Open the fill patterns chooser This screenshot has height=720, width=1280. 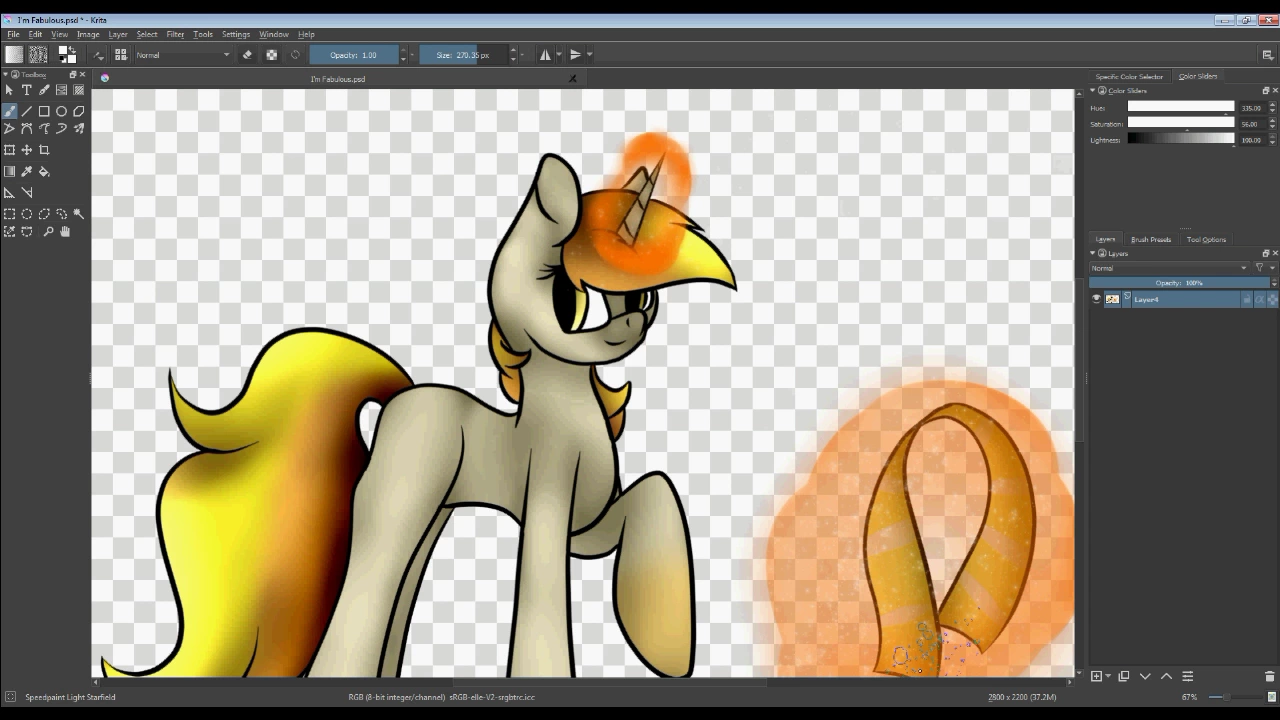tap(38, 55)
